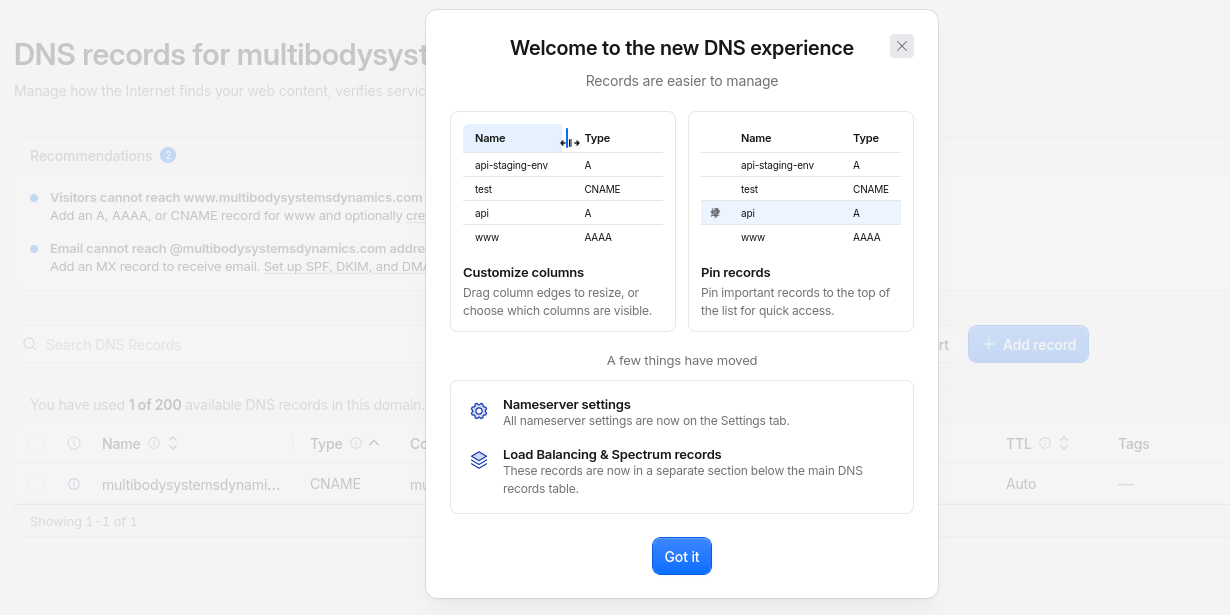Click the "1 of 200" records usage text

tap(155, 405)
